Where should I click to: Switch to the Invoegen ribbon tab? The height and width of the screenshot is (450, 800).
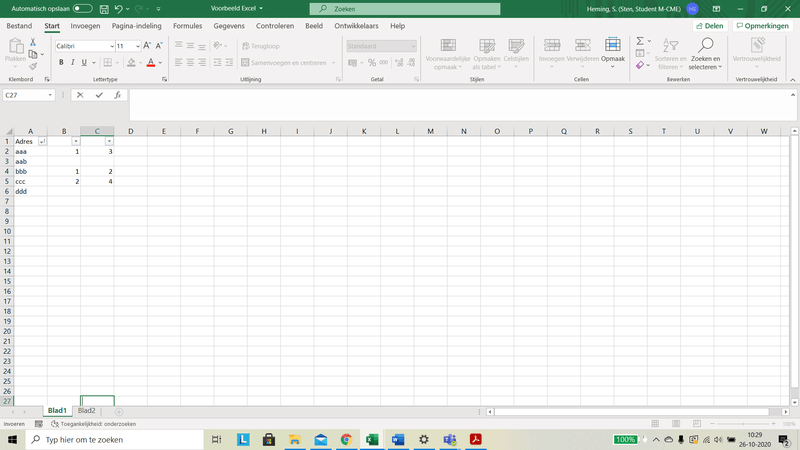click(85, 26)
